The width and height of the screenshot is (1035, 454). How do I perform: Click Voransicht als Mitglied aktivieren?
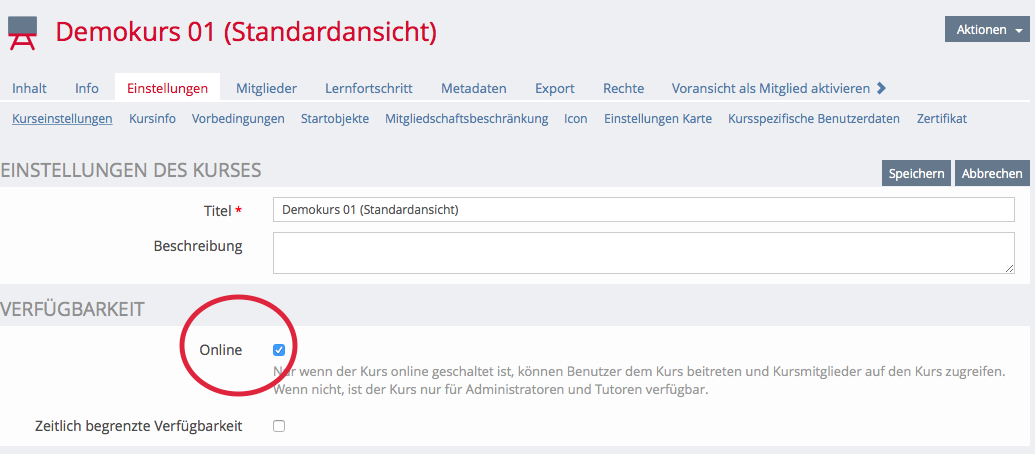coord(770,88)
